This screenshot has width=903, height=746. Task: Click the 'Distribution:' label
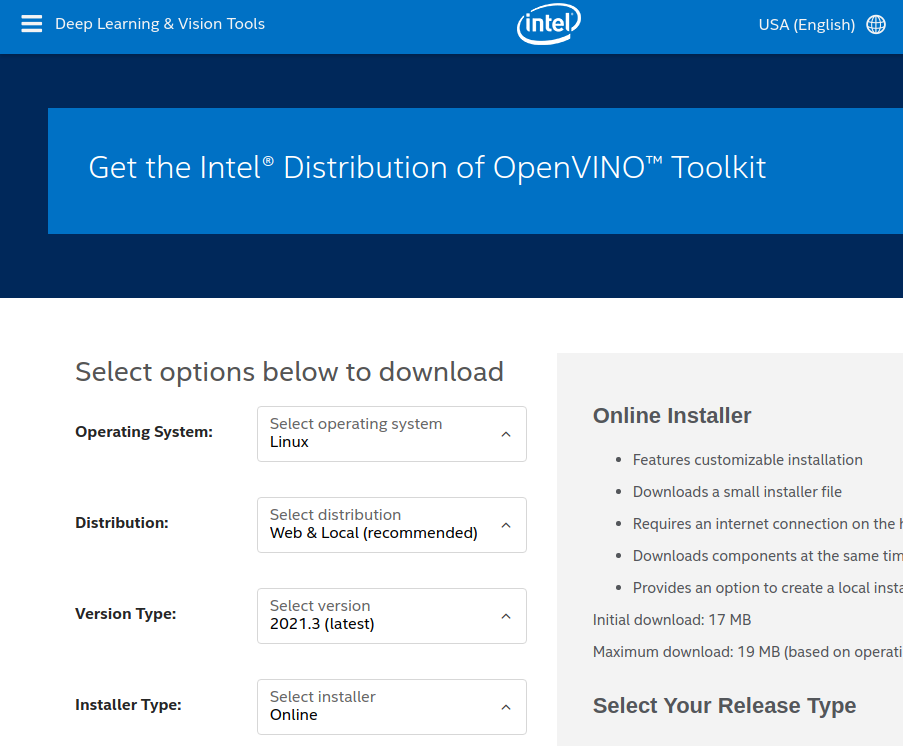(x=122, y=523)
